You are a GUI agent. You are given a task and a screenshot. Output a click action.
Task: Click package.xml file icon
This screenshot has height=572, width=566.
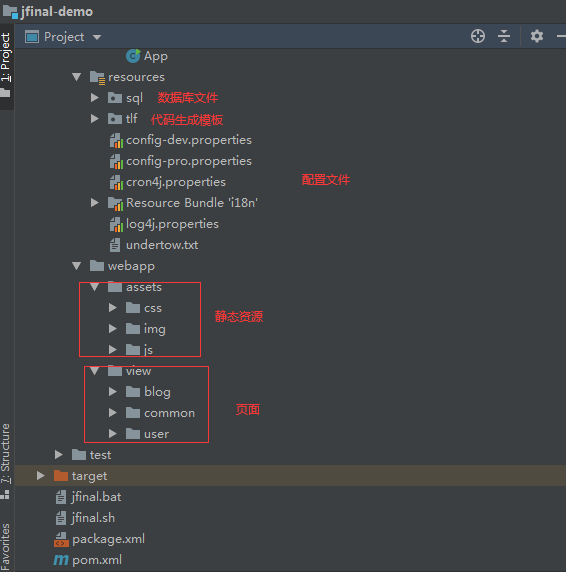click(61, 540)
